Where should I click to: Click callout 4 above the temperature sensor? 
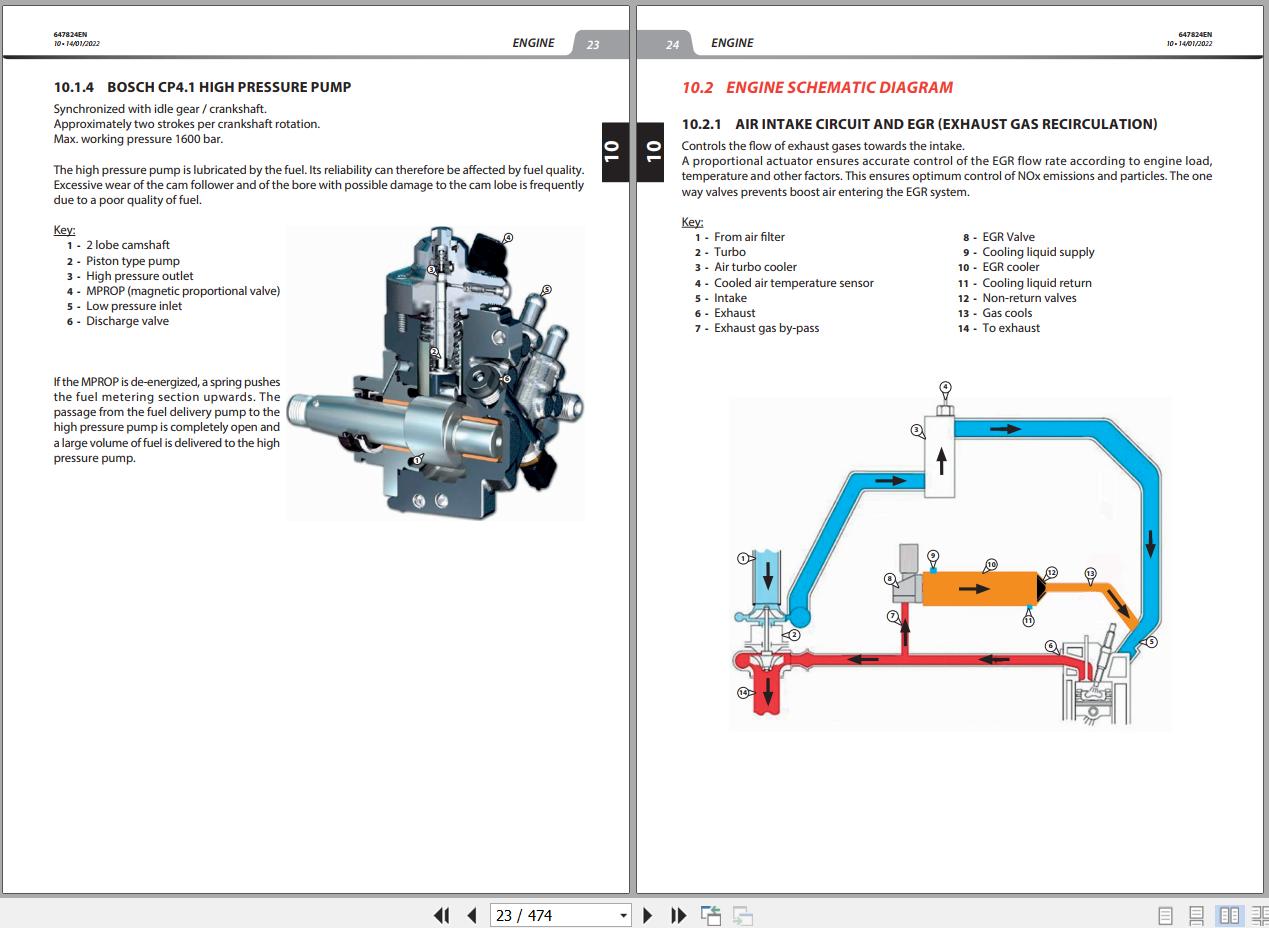(x=945, y=387)
